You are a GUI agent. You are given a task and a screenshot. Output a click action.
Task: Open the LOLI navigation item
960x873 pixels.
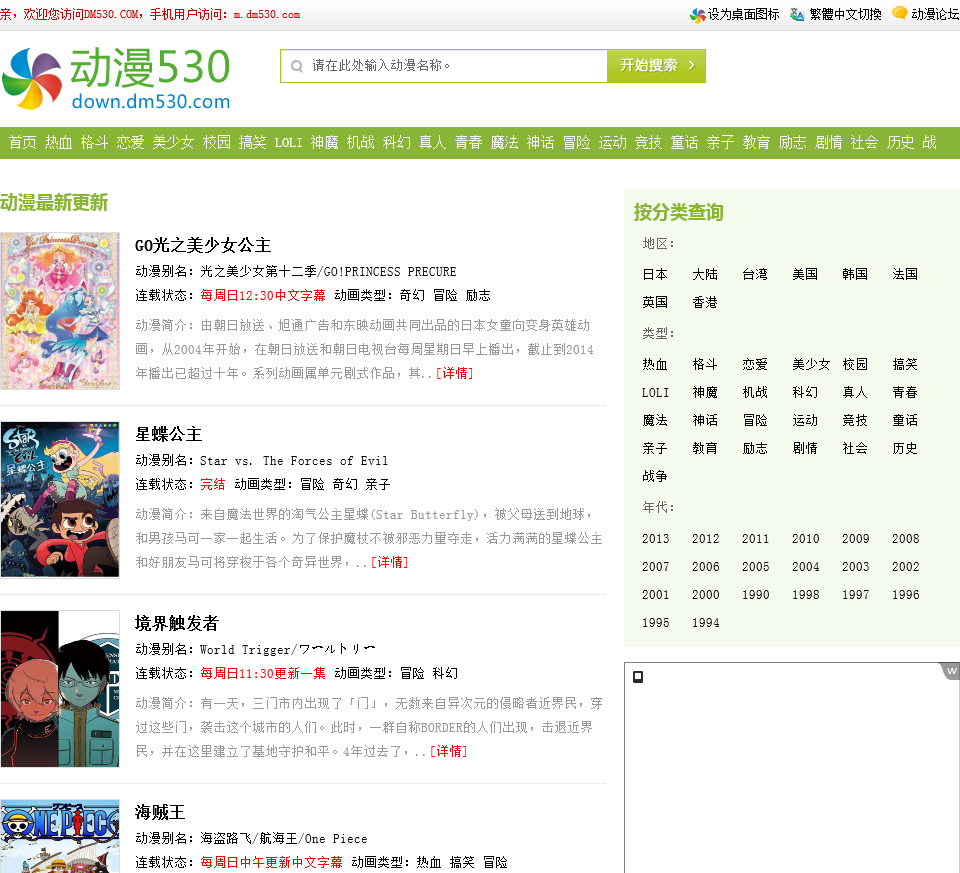click(288, 143)
